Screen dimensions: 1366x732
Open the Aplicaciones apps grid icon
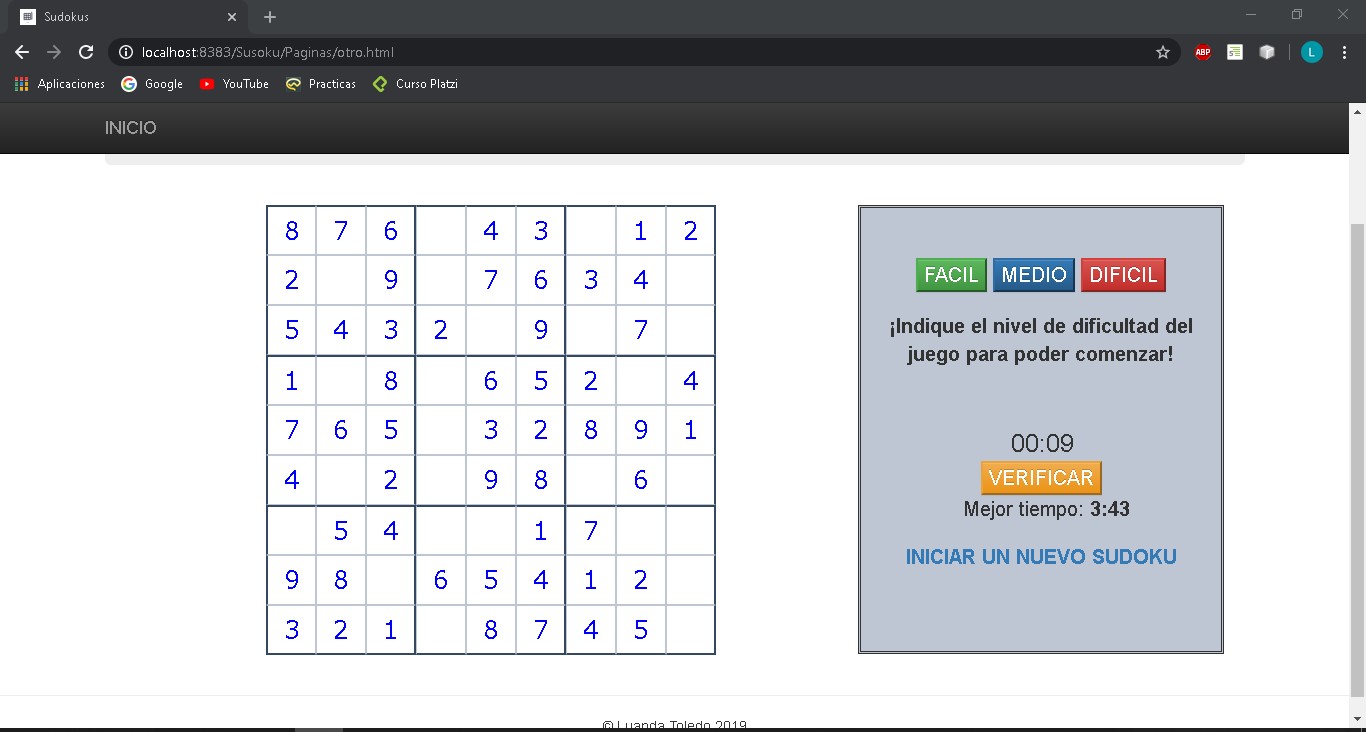(21, 84)
